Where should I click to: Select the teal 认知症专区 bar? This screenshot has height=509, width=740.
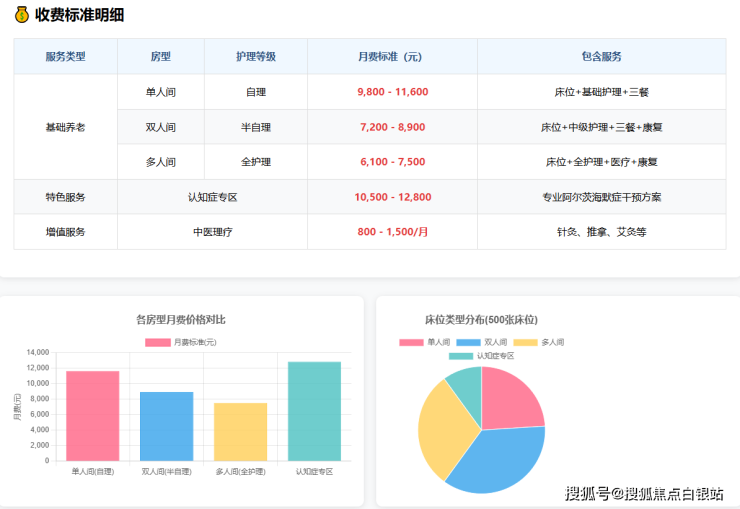(x=314, y=411)
